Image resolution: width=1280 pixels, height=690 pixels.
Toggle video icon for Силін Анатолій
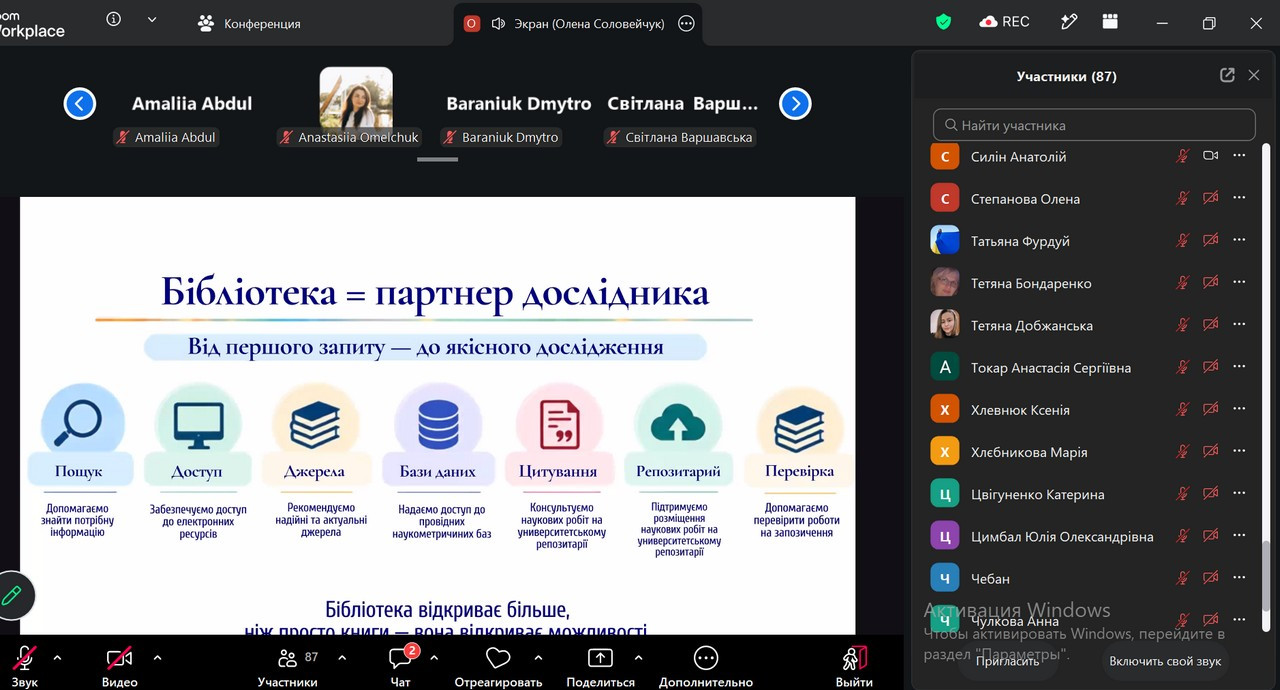[x=1210, y=156]
